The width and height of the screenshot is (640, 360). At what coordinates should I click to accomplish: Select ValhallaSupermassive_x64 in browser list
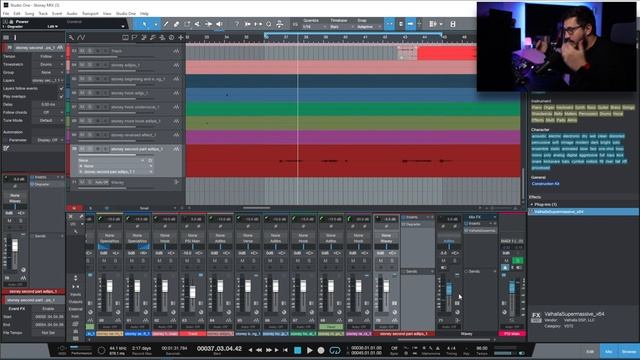pos(584,212)
